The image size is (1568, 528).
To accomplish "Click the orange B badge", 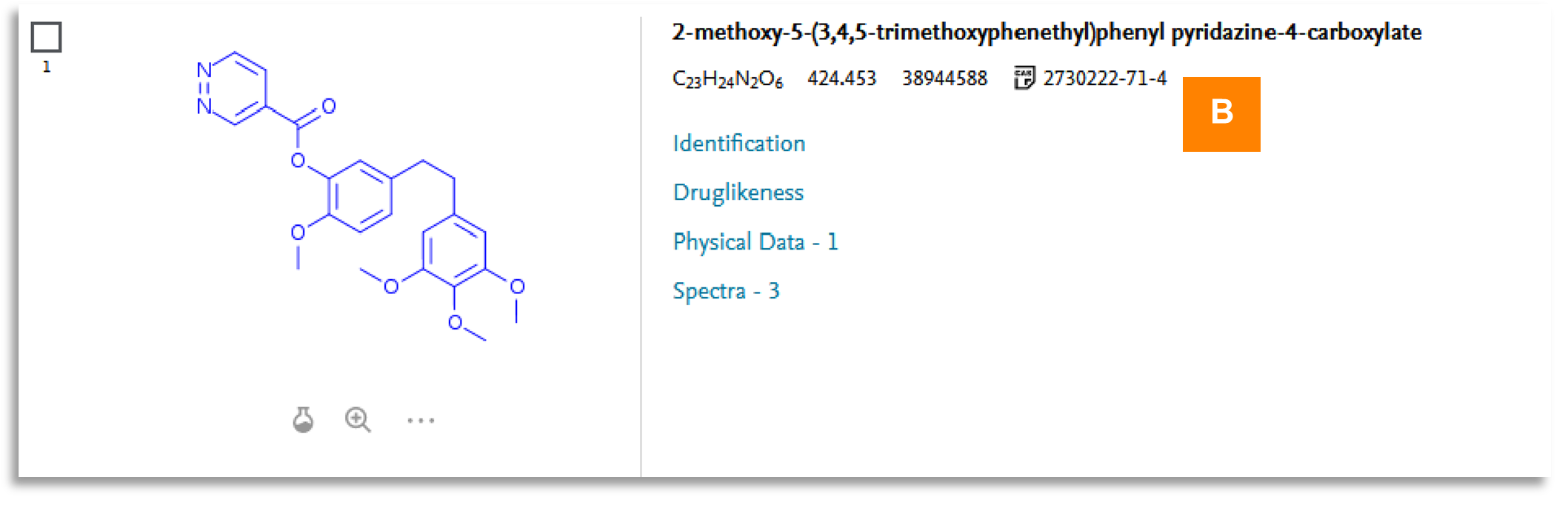I will pyautogui.click(x=1221, y=114).
